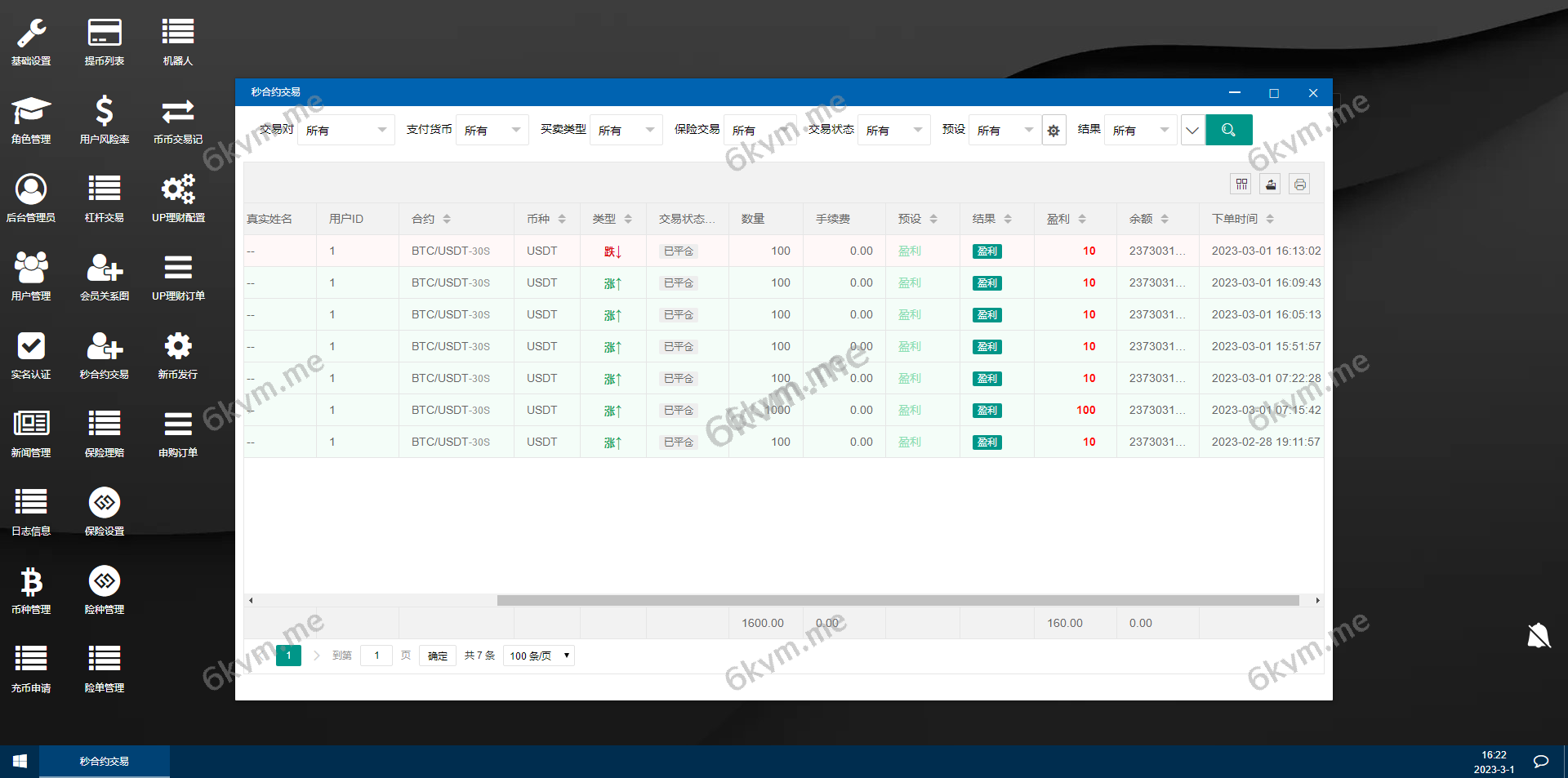
Task: Open the 交易对 dropdown showing 所有
Action: point(345,130)
